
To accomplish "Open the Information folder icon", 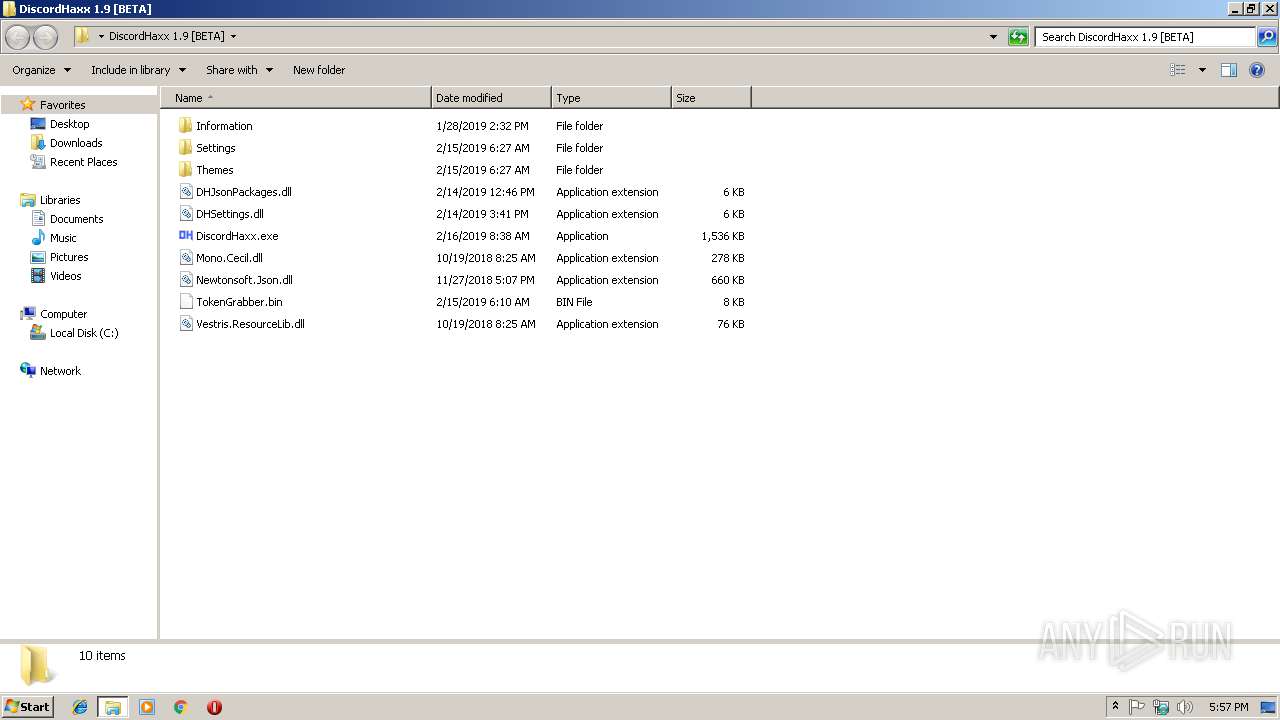I will (x=185, y=126).
